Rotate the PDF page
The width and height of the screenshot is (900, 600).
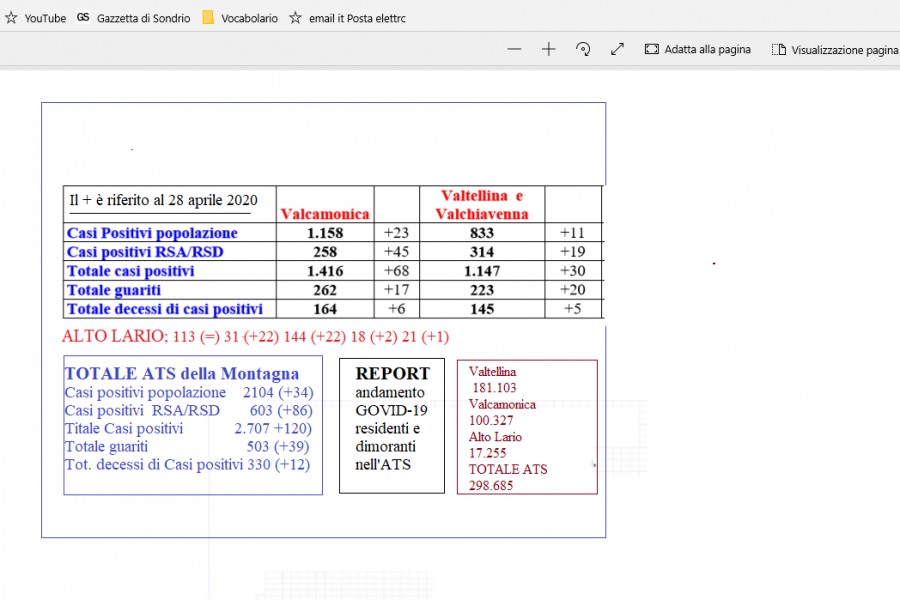583,49
